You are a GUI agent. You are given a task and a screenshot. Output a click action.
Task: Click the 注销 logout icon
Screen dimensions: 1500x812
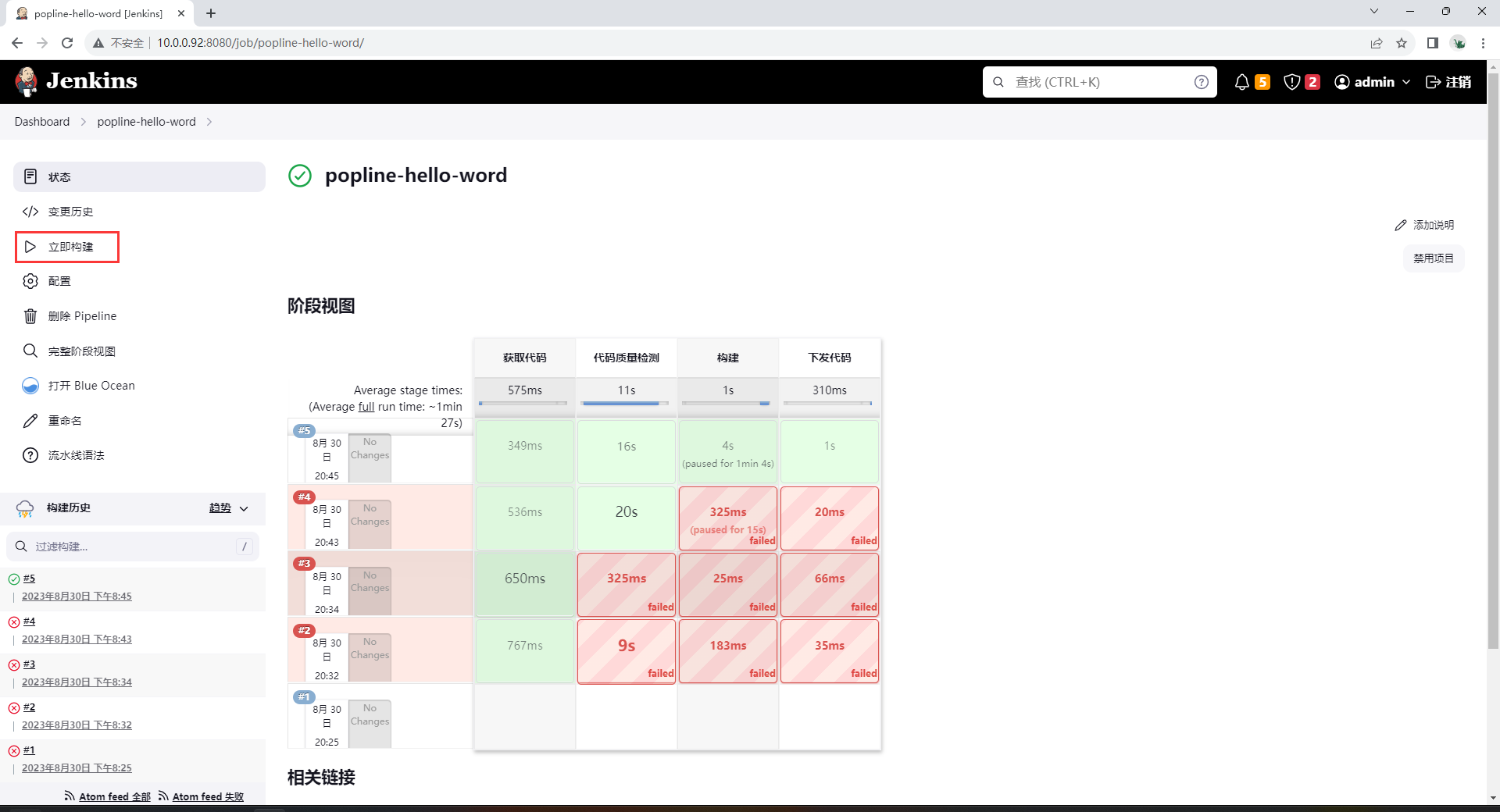[x=1434, y=82]
